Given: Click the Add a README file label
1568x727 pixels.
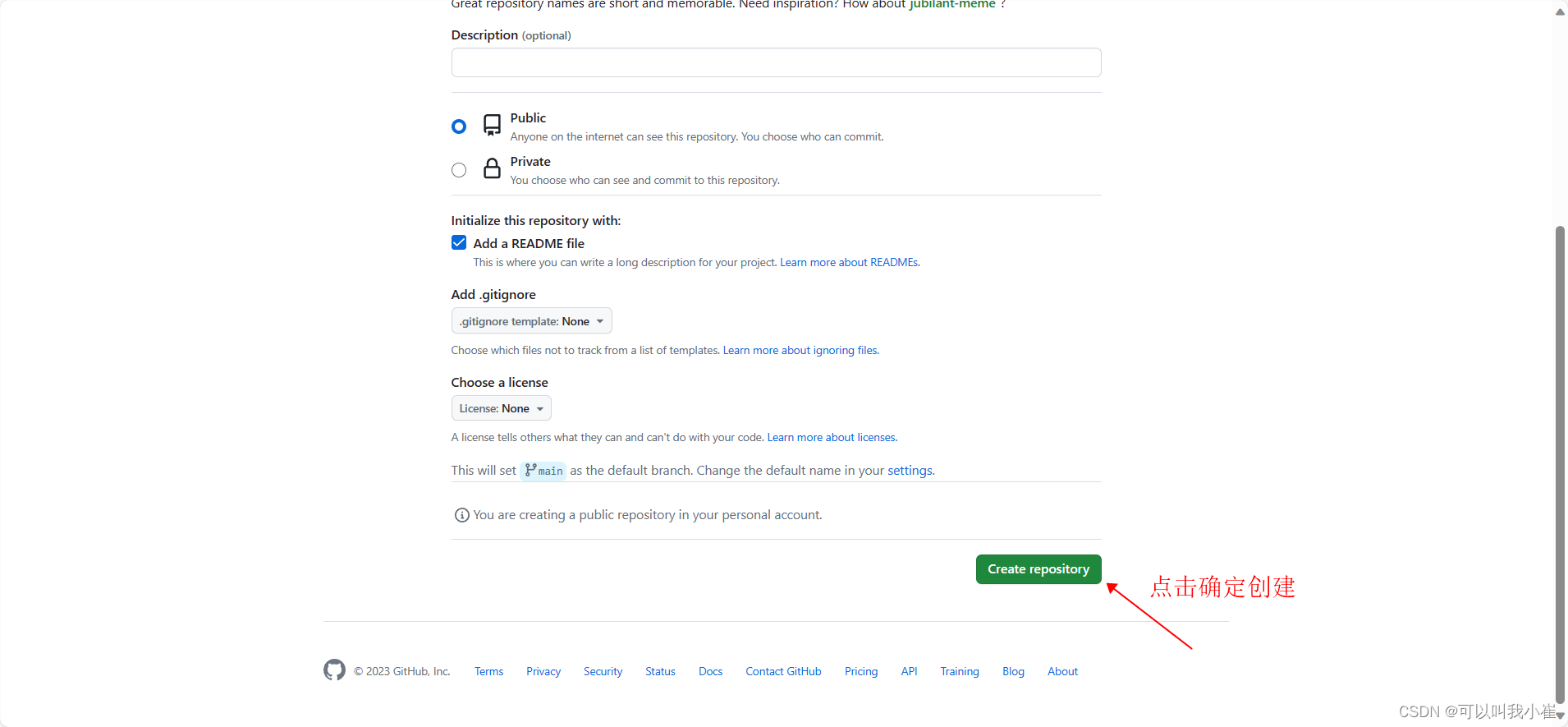Looking at the screenshot, I should (x=529, y=243).
